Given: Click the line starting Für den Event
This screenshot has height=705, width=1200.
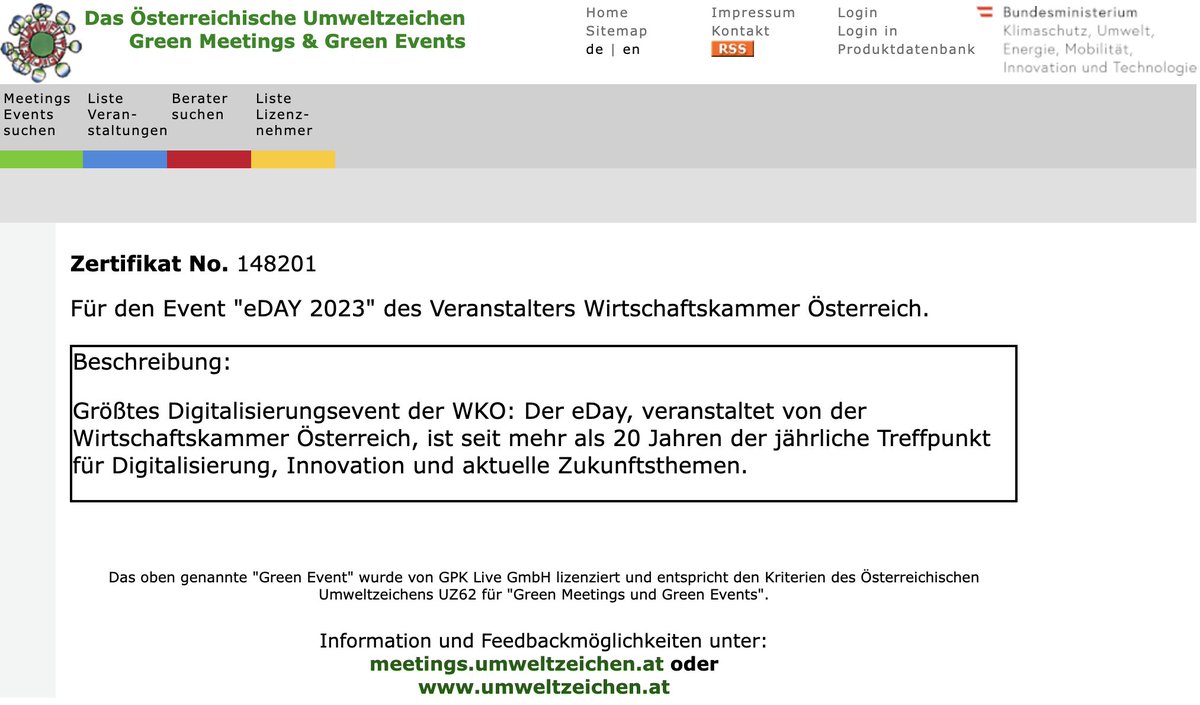Looking at the screenshot, I should click(500, 309).
